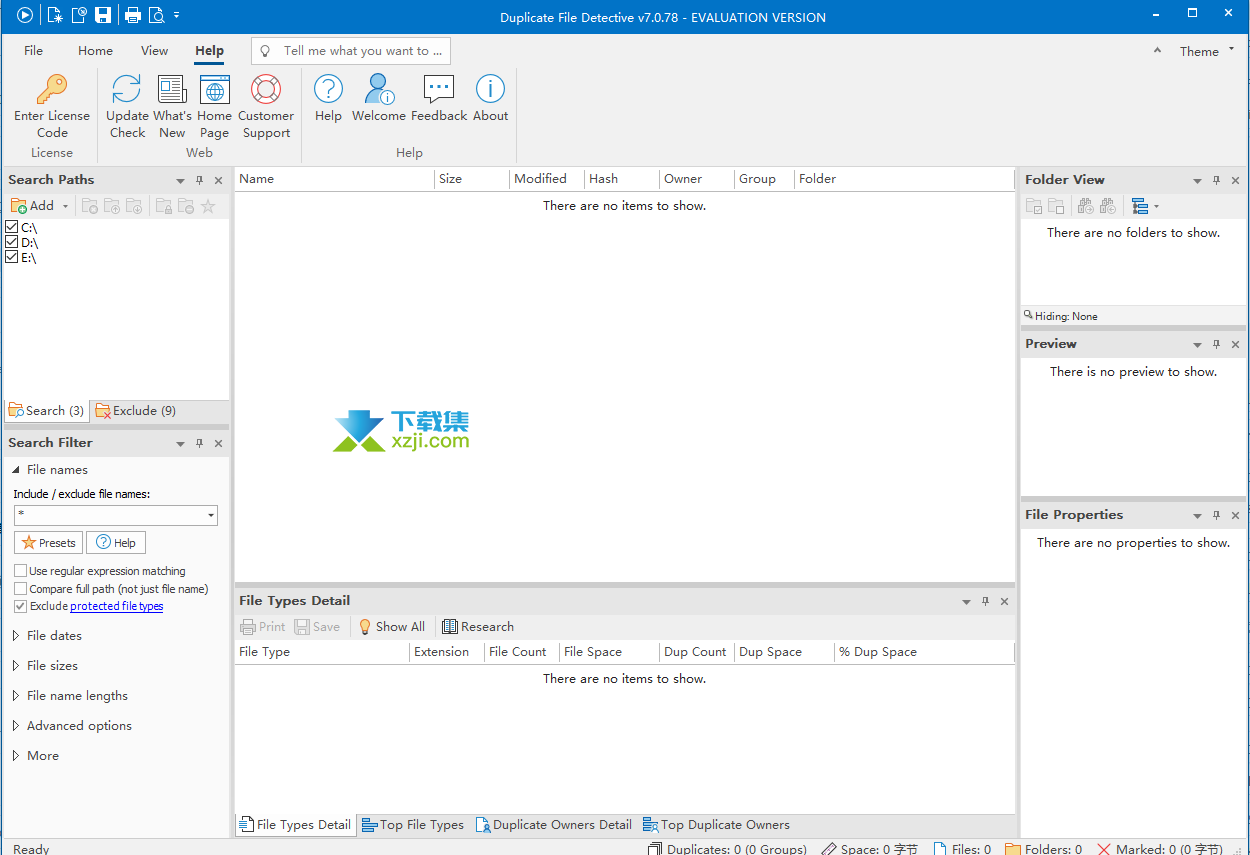Expand the File dates section
Image resolution: width=1250 pixels, height=855 pixels.
coord(16,636)
